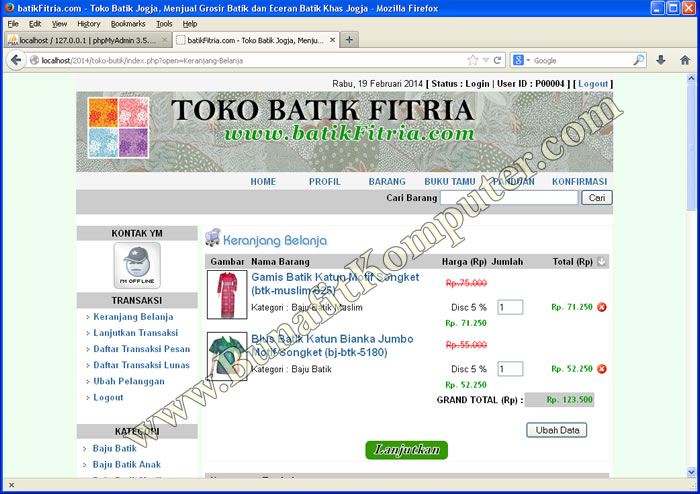Remove Blus Batik Bianka with red delete icon
Viewport: 700px width, 494px height.
point(602,369)
